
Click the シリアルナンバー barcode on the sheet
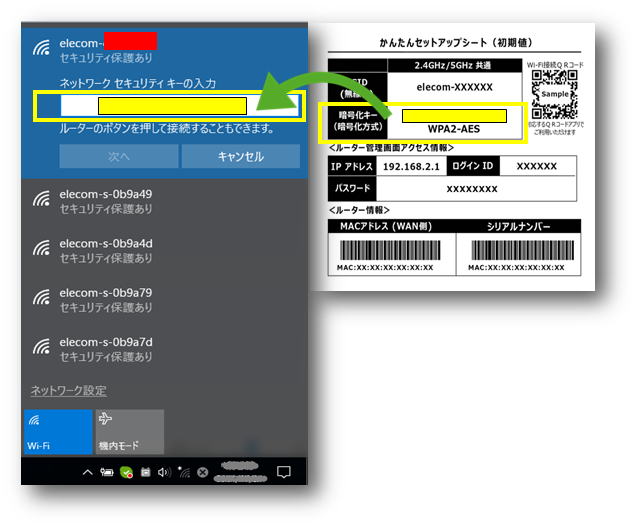(522, 250)
